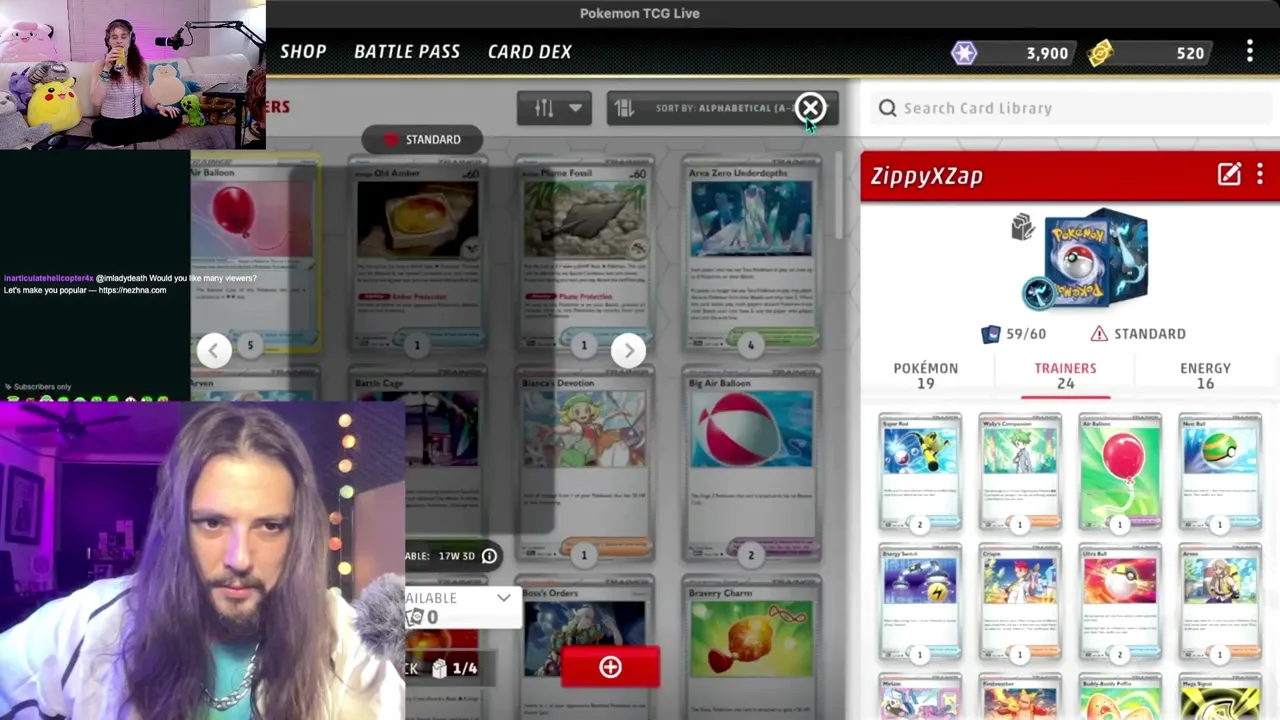The height and width of the screenshot is (720, 1280).
Task: Switch to the POKÉMON 19 tab
Action: 926,375
